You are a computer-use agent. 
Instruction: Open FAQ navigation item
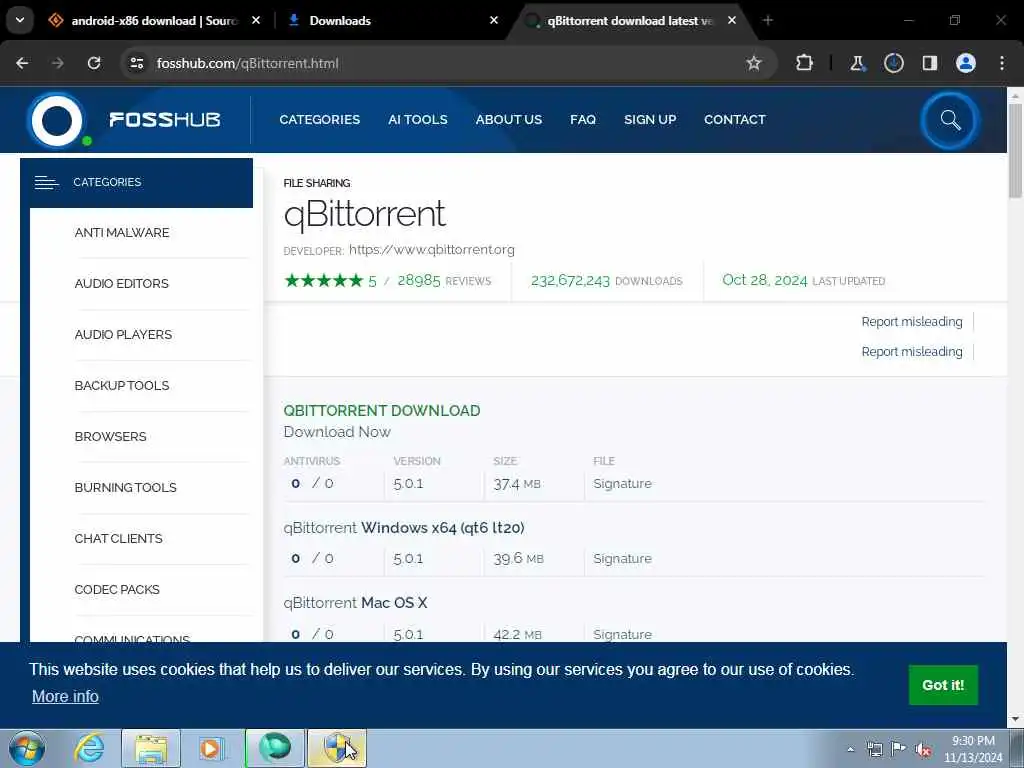click(x=583, y=120)
